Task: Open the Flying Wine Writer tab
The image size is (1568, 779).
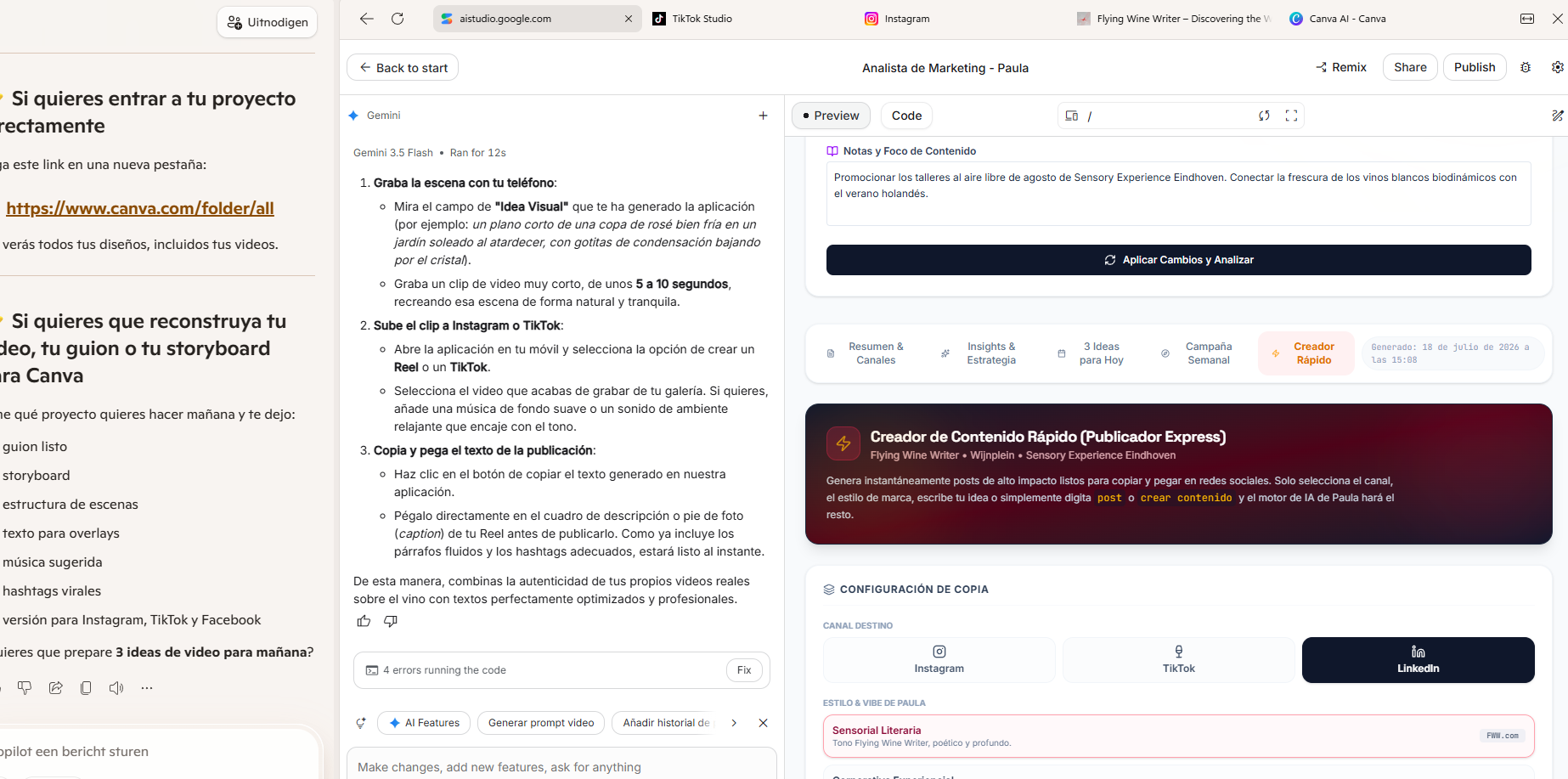Action: click(1174, 19)
